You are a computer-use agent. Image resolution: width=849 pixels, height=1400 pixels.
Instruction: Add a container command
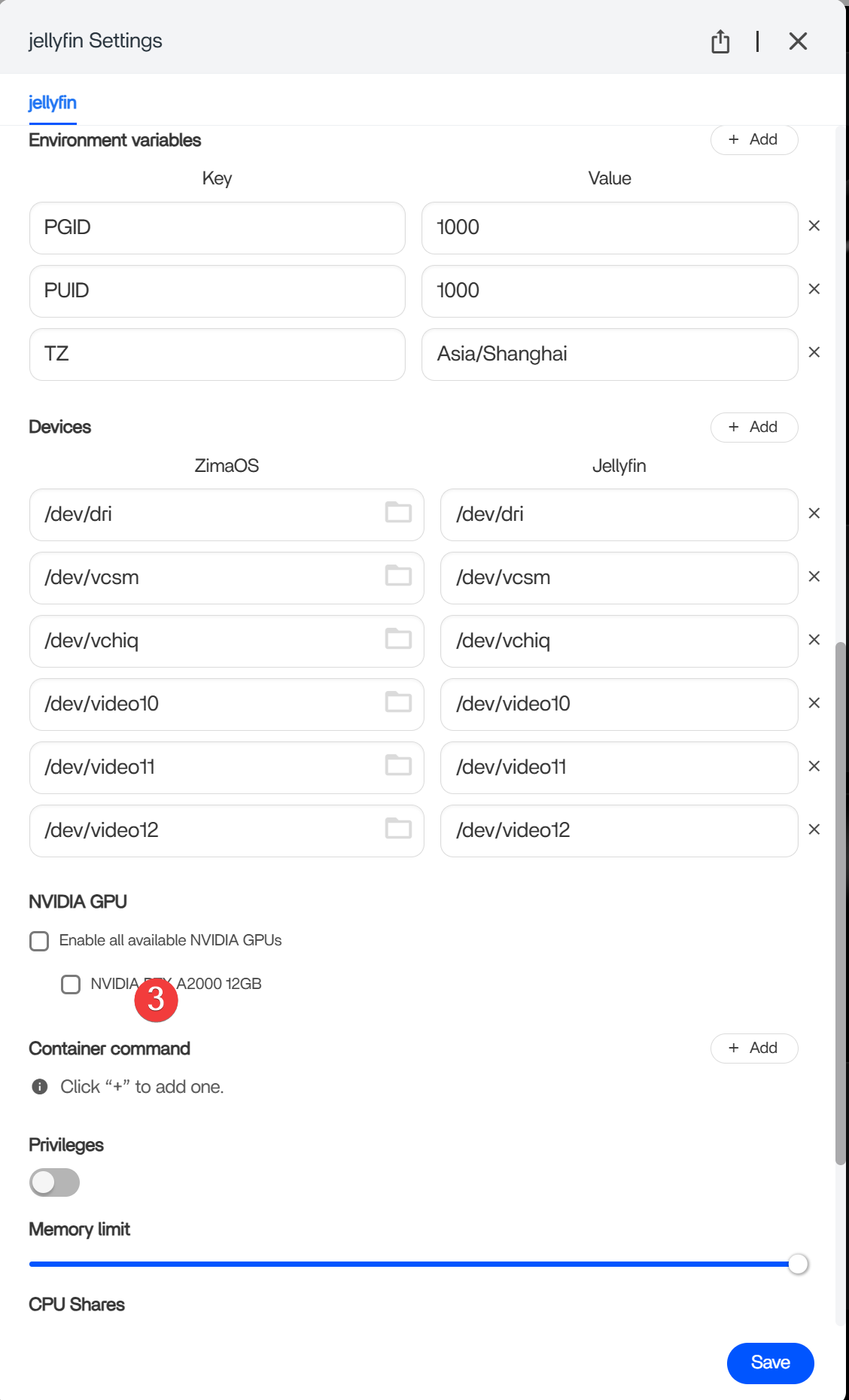(753, 1048)
